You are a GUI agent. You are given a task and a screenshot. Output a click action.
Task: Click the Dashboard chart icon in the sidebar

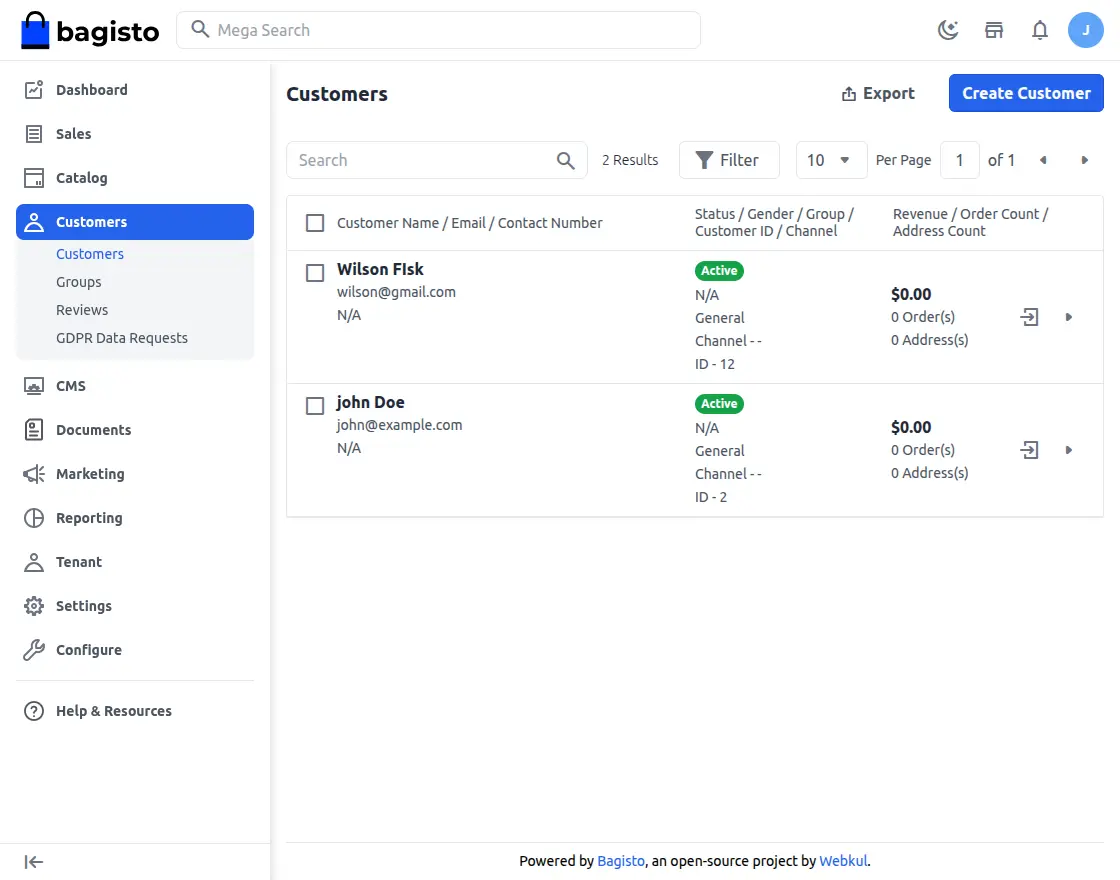pyautogui.click(x=34, y=89)
